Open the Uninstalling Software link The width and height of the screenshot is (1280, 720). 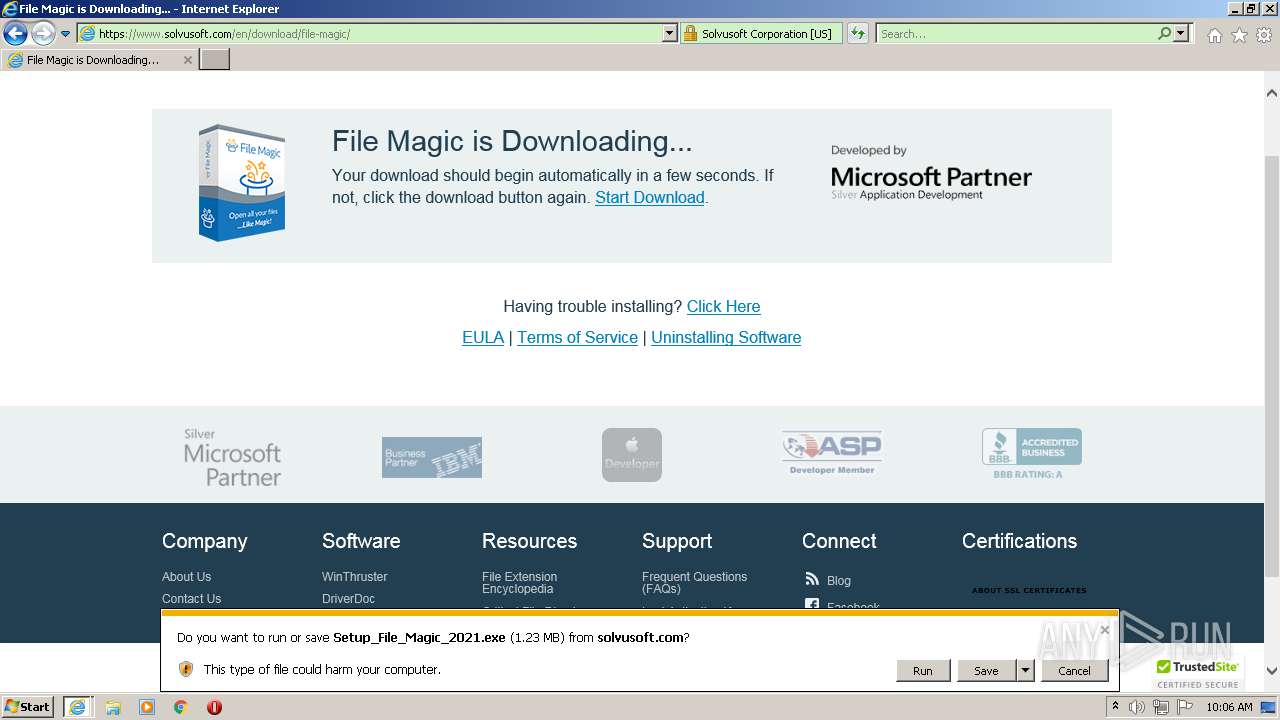[x=726, y=337]
